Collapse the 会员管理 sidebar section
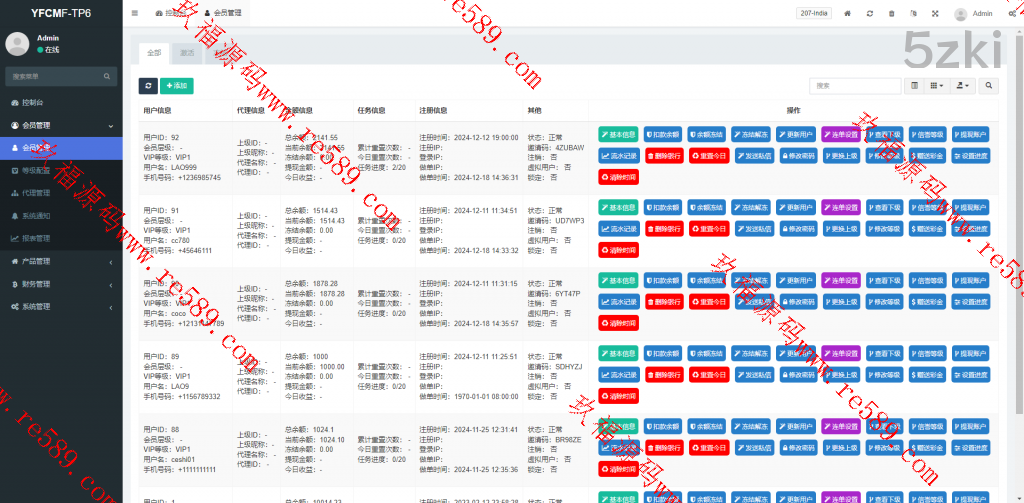 (x=61, y=125)
